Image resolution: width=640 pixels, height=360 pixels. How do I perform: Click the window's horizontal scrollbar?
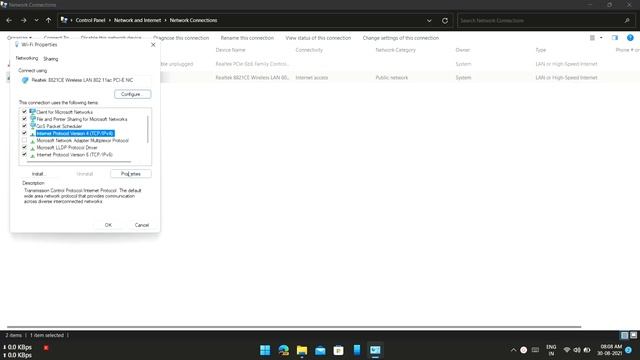294,327
